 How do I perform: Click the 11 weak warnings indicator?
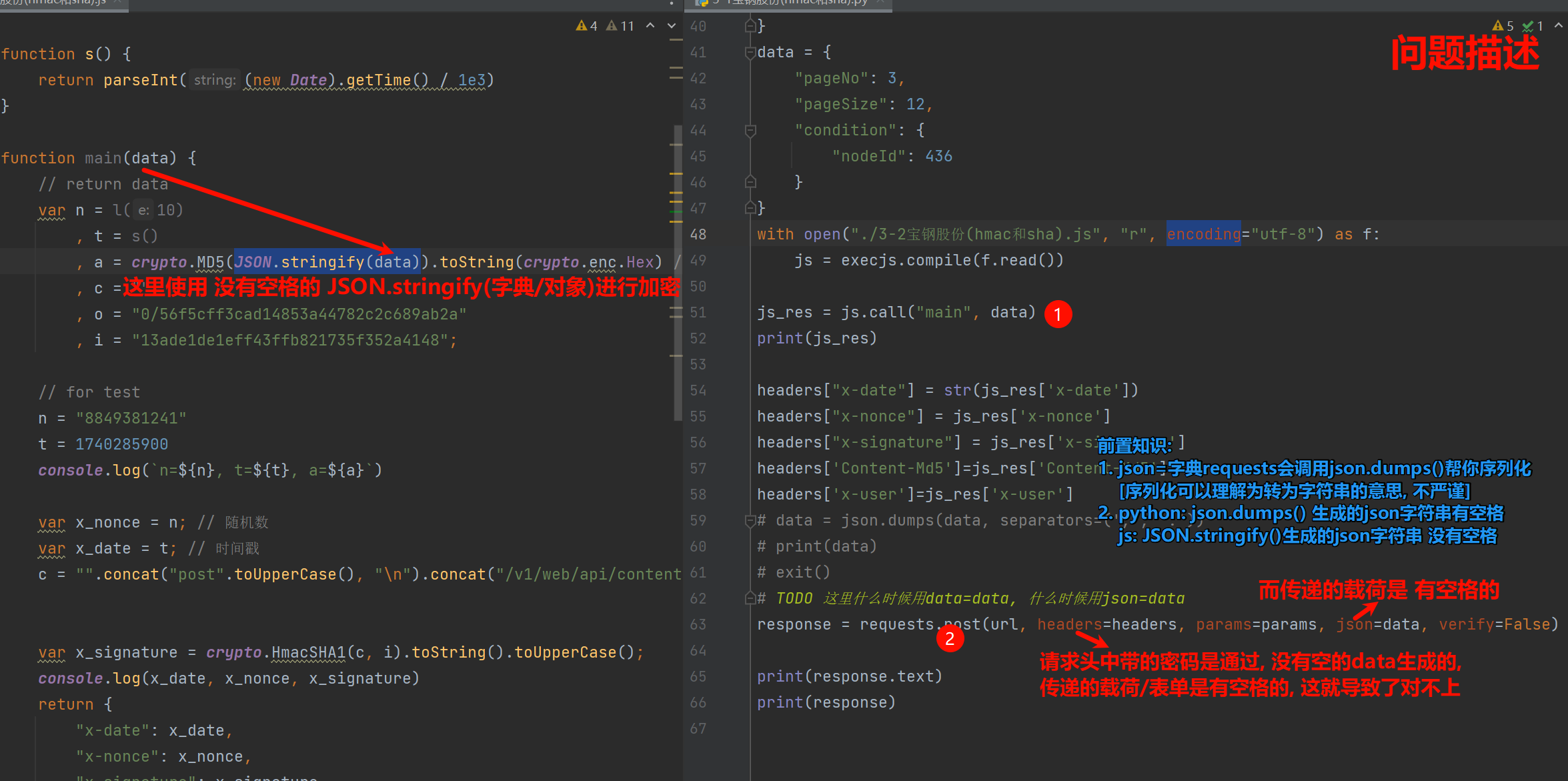[620, 26]
